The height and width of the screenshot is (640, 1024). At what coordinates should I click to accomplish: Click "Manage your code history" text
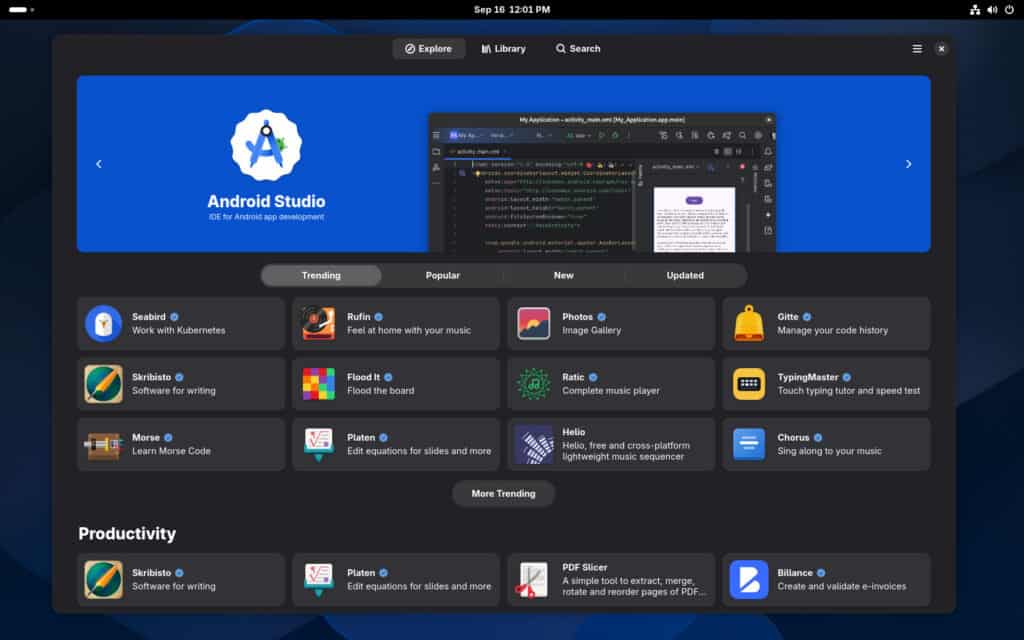pos(833,330)
